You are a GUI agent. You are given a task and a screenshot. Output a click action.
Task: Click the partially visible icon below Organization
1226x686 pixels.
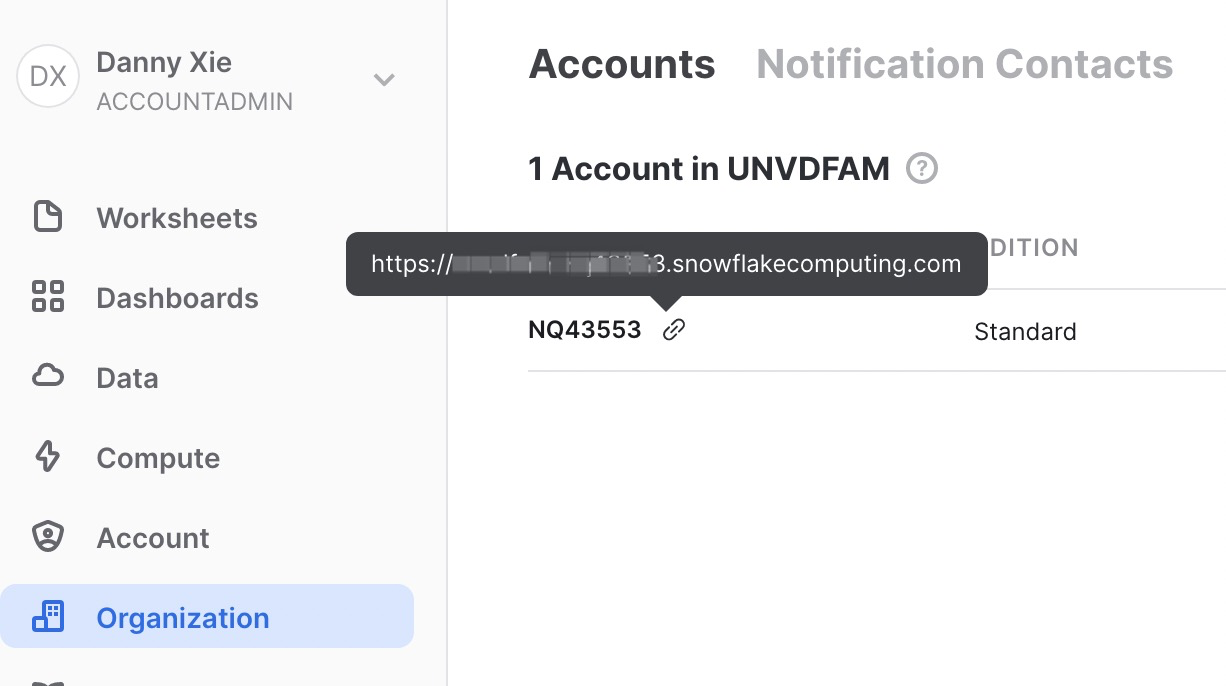pyautogui.click(x=47, y=682)
